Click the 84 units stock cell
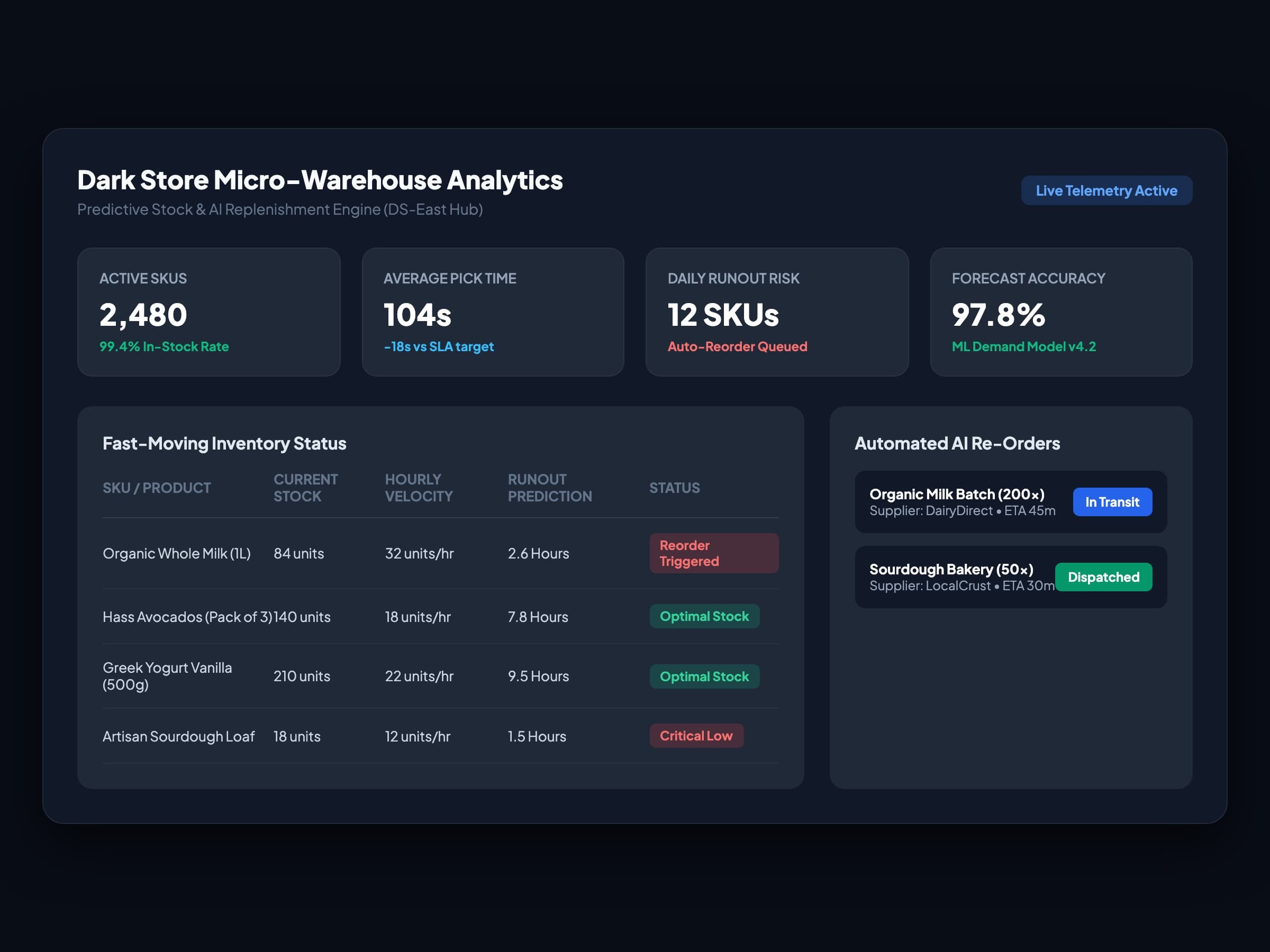The image size is (1270, 952). (298, 554)
